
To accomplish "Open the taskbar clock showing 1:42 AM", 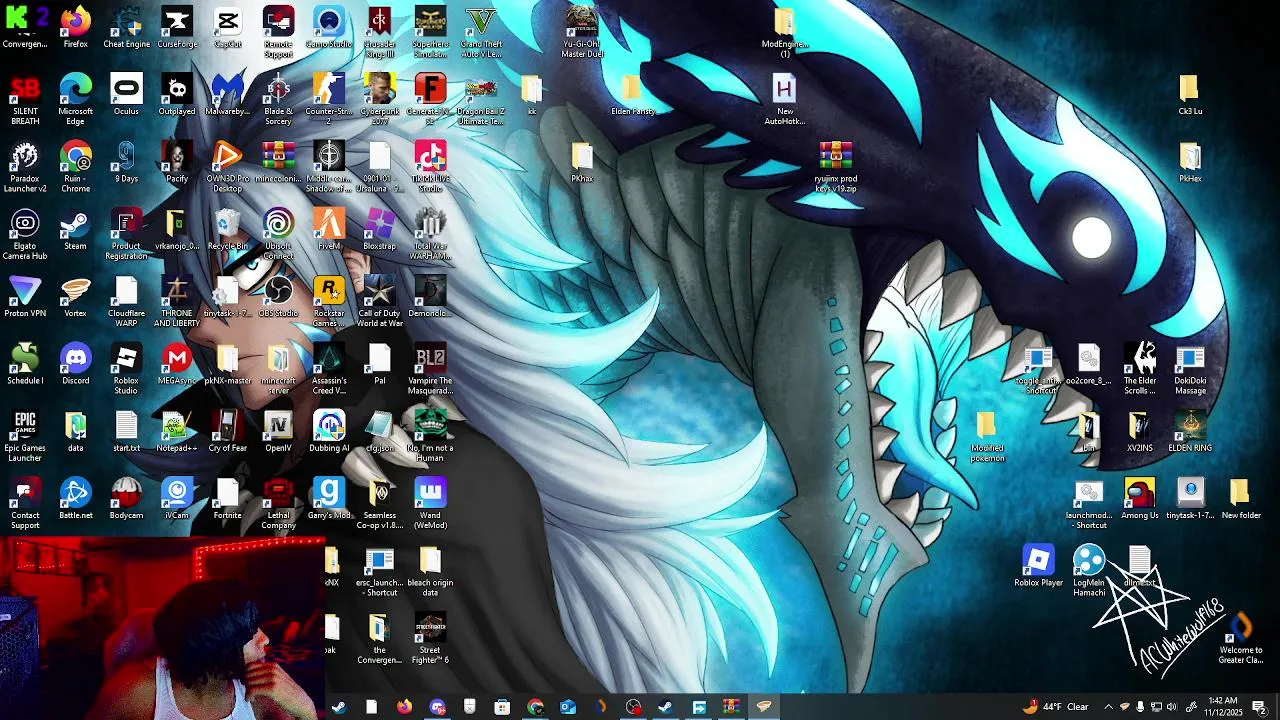I will point(1223,707).
